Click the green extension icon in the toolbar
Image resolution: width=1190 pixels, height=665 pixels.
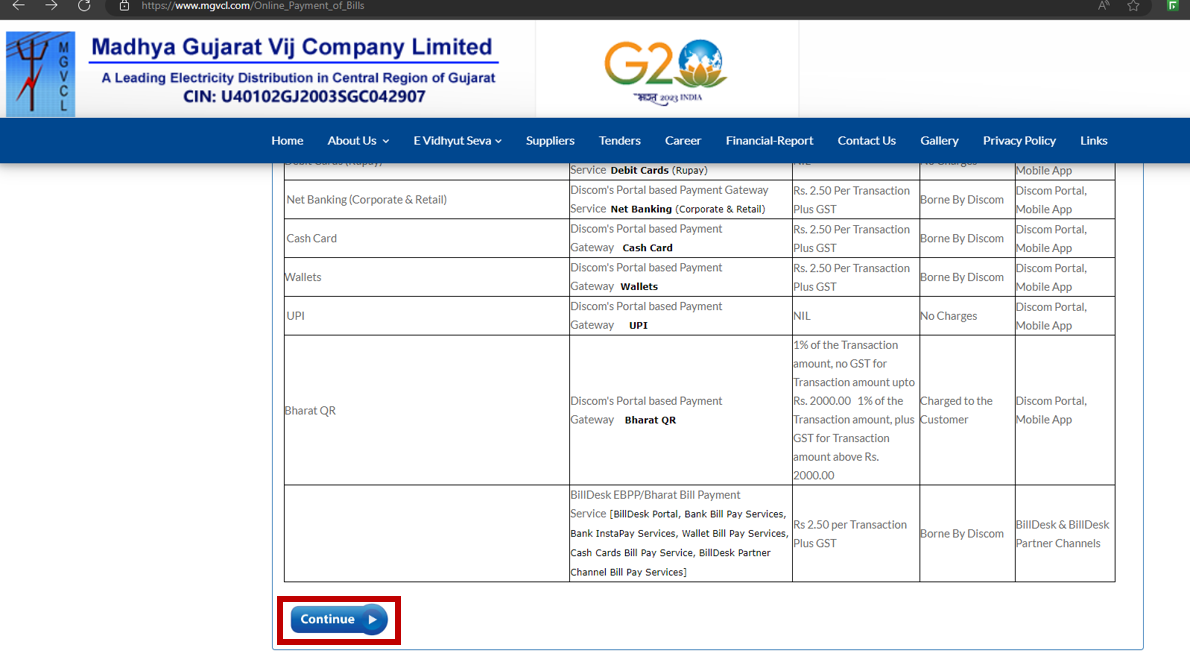(1171, 7)
